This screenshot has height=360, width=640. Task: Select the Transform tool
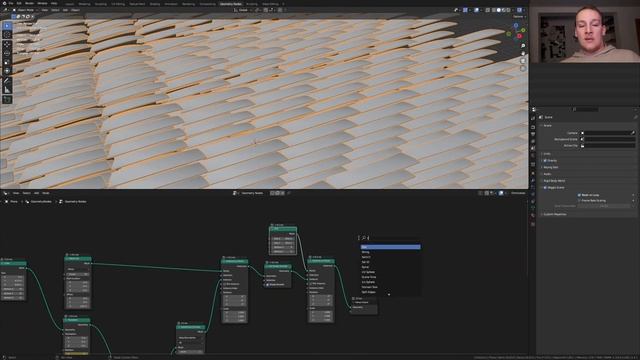pyautogui.click(x=7, y=71)
